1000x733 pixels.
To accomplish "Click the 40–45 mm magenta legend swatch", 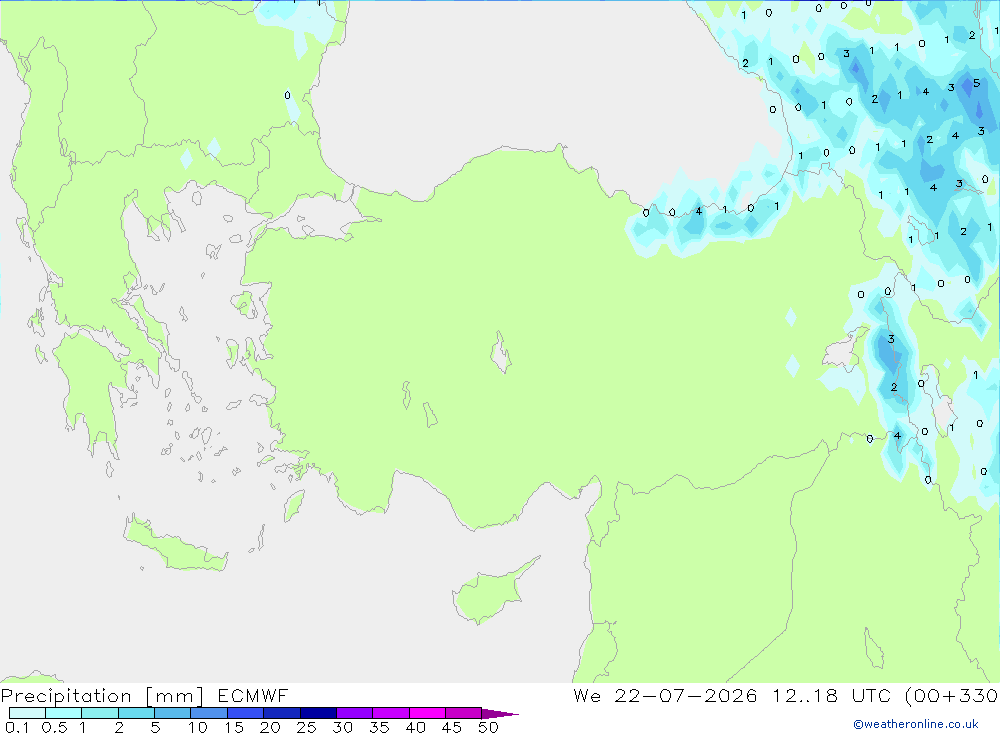I will click(x=427, y=713).
